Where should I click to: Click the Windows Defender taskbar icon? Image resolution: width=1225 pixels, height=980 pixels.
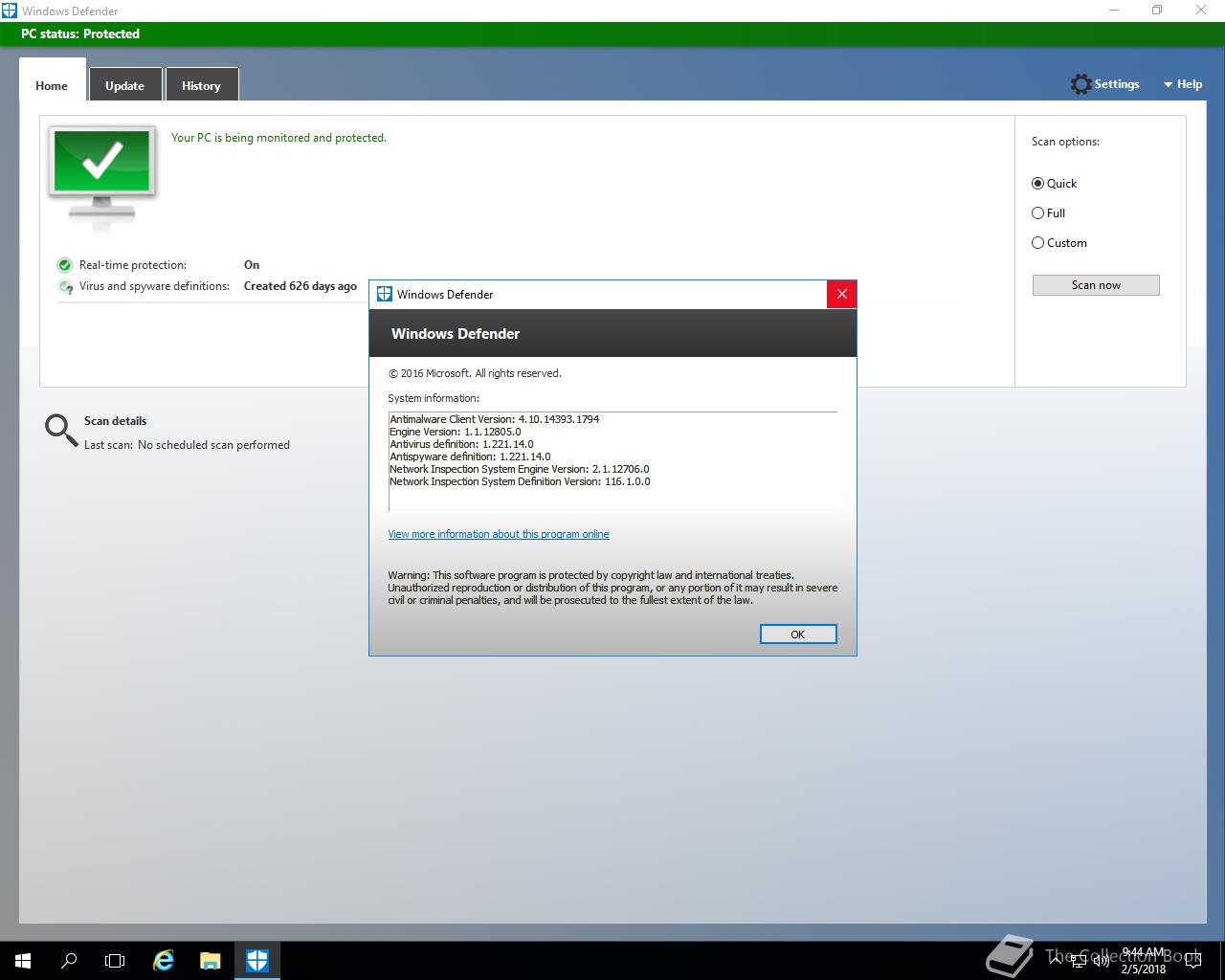(256, 961)
